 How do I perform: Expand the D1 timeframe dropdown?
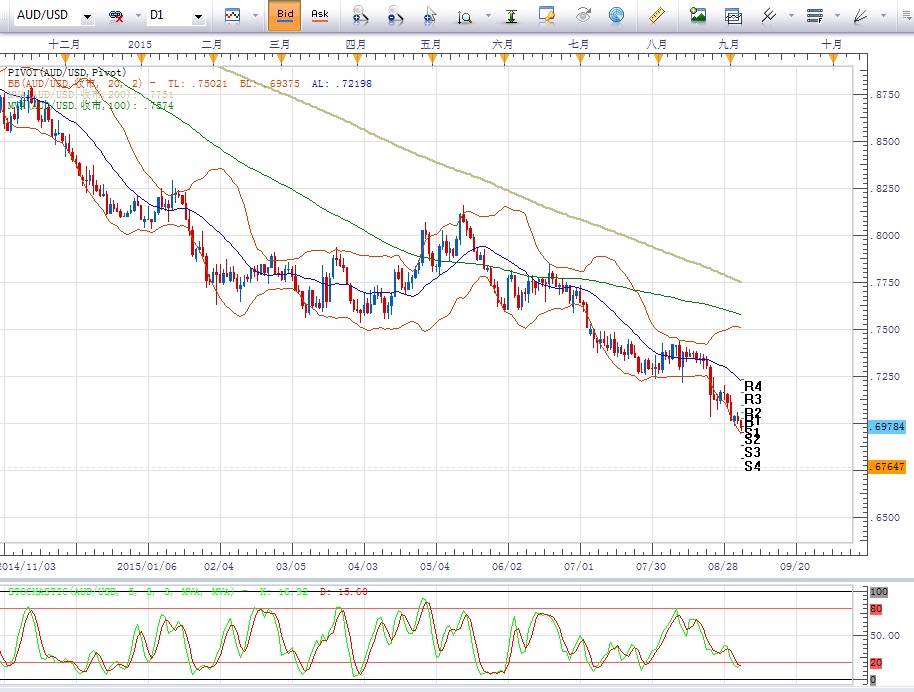click(x=198, y=17)
